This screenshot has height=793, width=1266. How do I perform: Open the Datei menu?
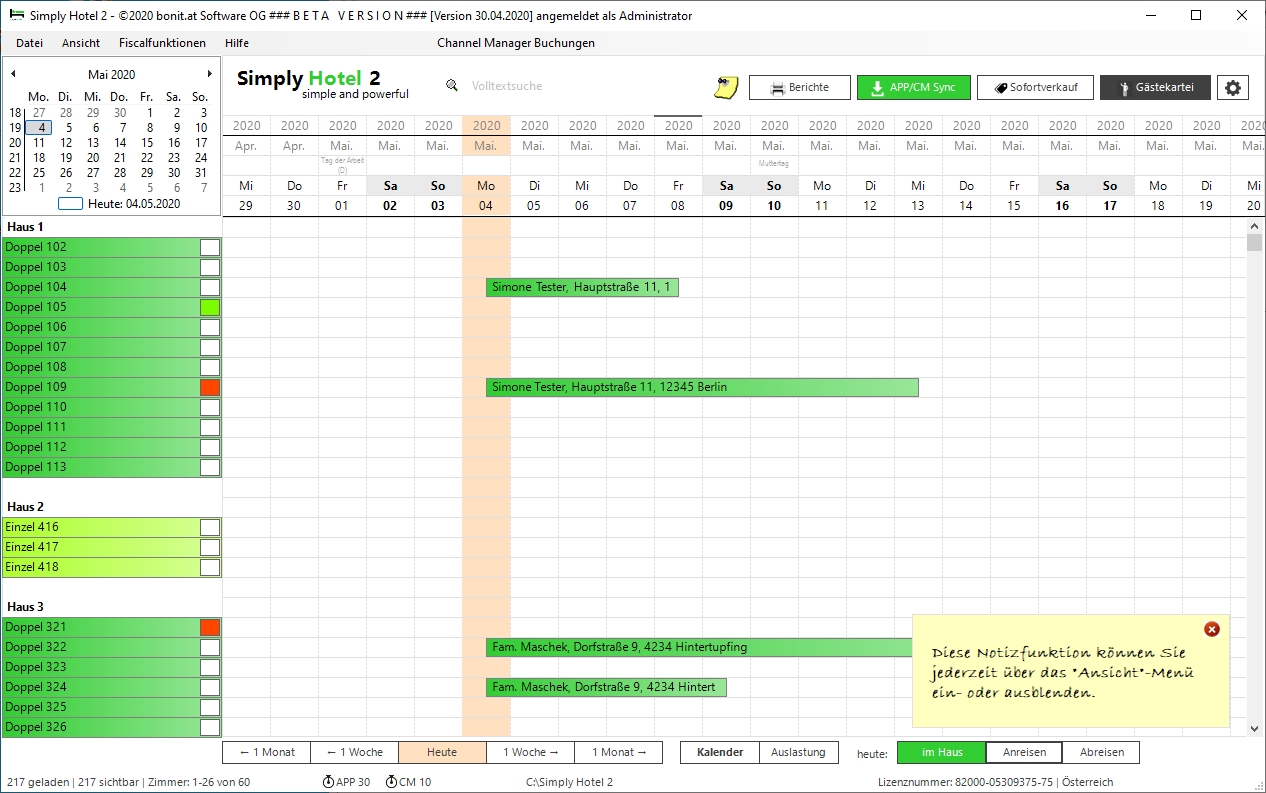(x=30, y=43)
